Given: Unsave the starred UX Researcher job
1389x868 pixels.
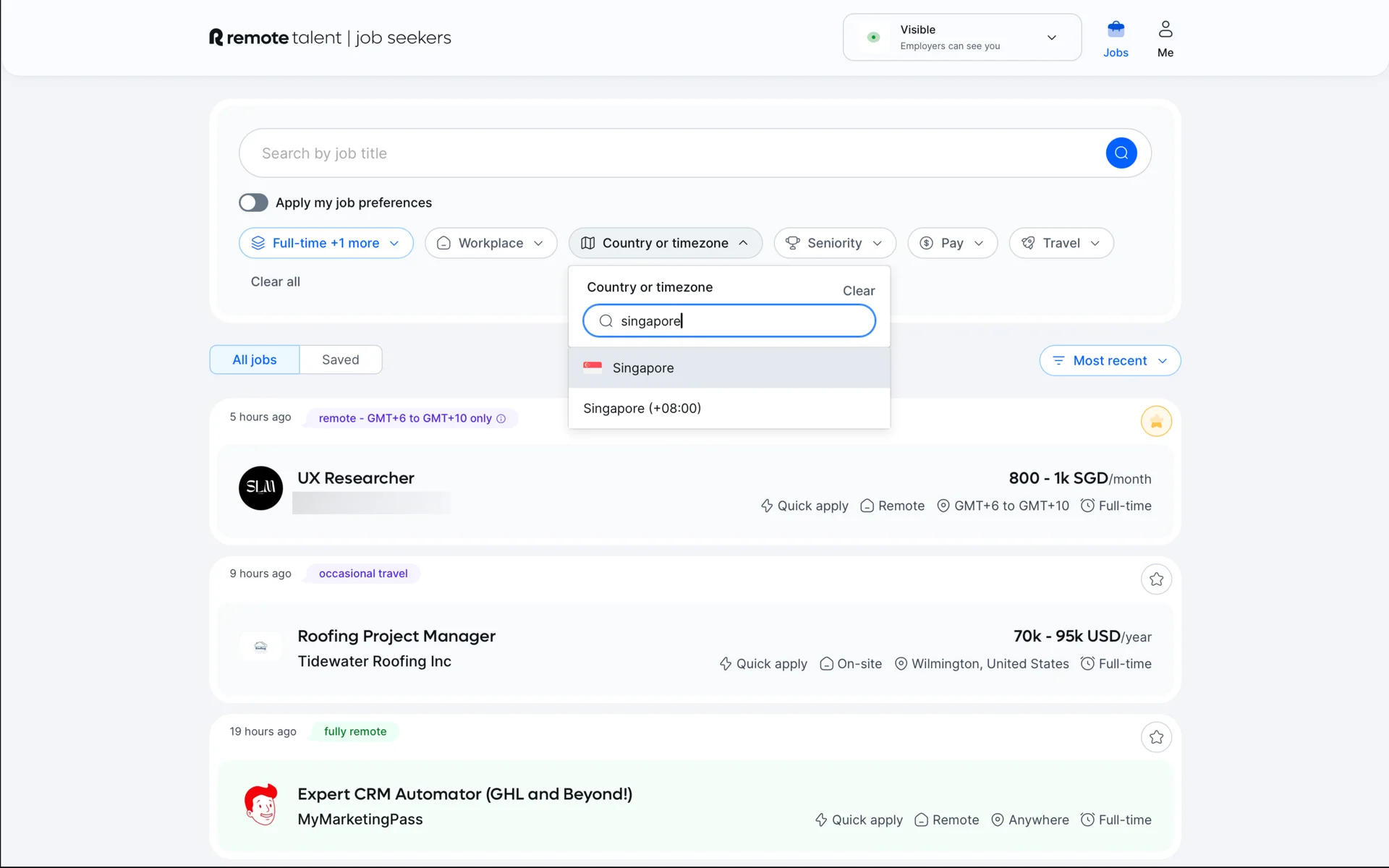Looking at the screenshot, I should 1156,422.
